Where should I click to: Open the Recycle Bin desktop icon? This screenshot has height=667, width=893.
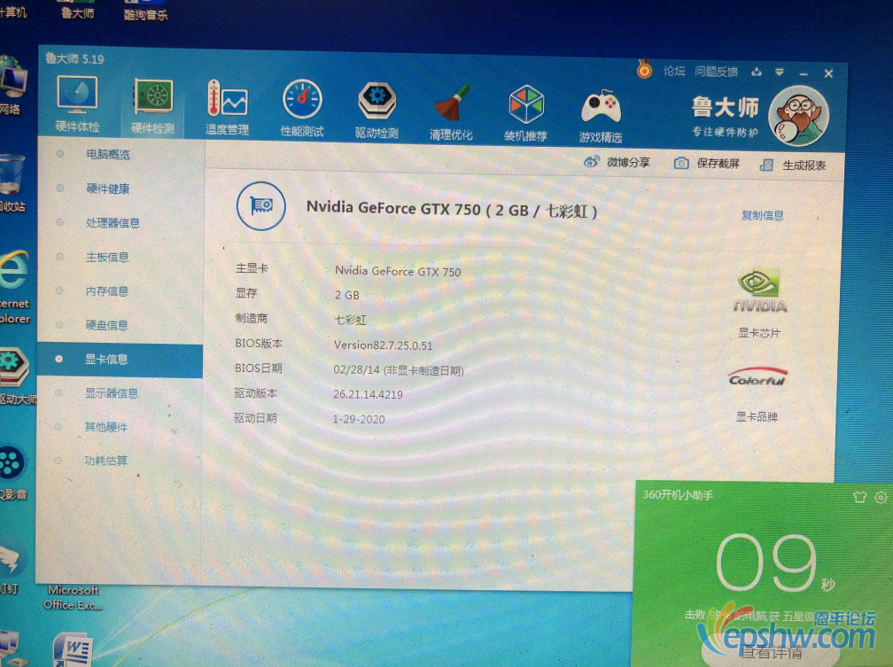tap(13, 182)
